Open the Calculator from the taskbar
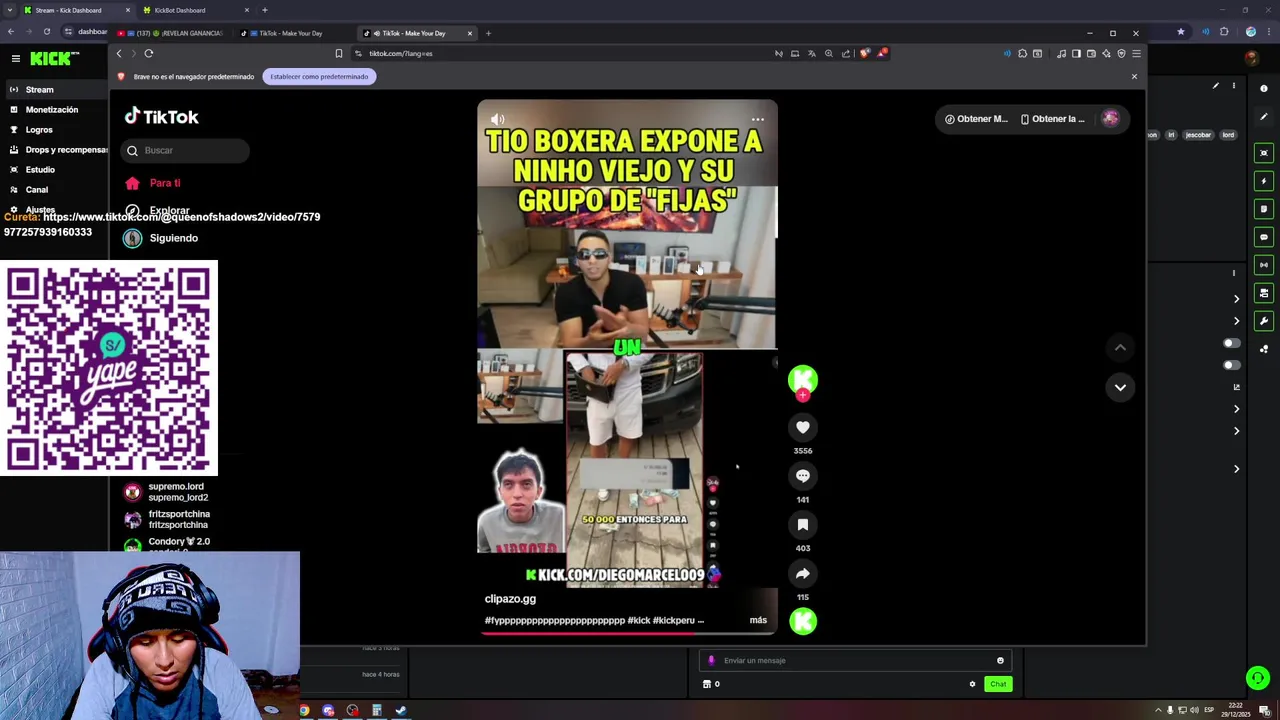Image resolution: width=1280 pixels, height=720 pixels. click(377, 711)
